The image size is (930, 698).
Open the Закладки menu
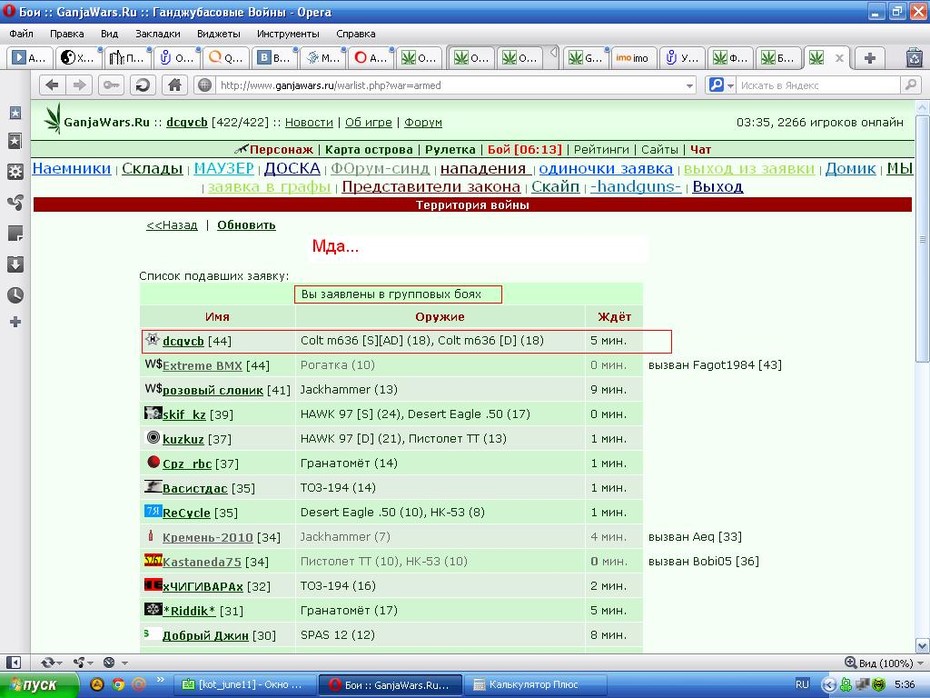tap(158, 34)
